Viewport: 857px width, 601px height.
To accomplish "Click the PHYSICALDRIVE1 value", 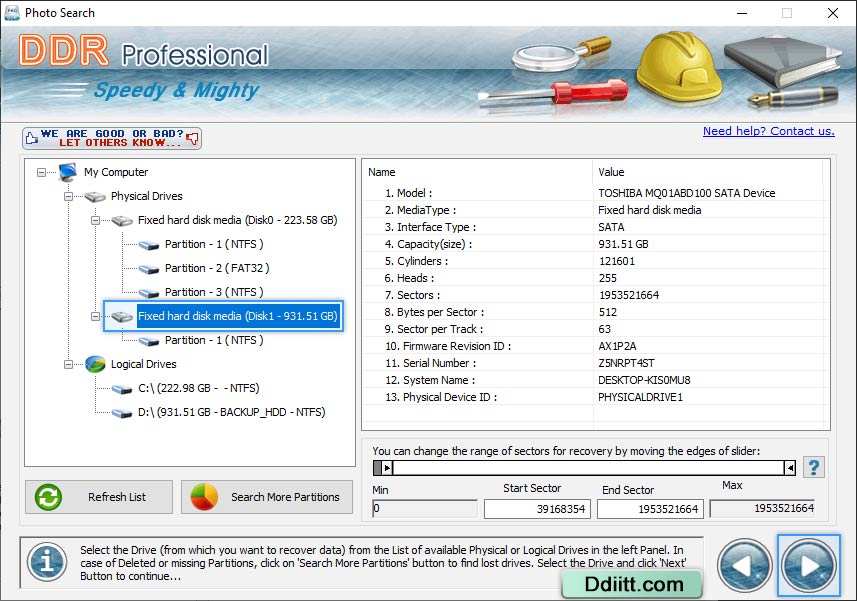I will (x=641, y=397).
